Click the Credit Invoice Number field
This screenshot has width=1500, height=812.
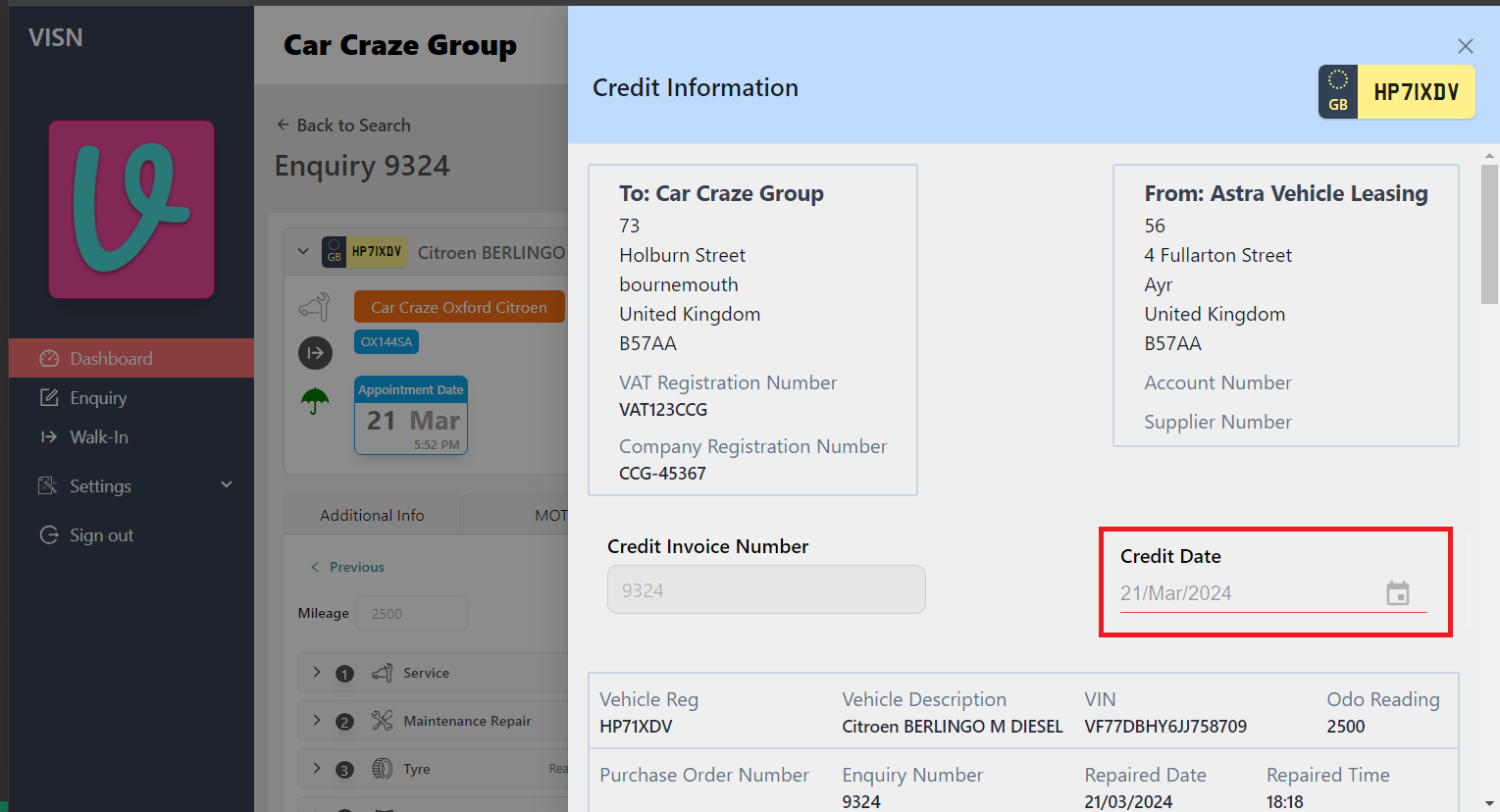766,589
